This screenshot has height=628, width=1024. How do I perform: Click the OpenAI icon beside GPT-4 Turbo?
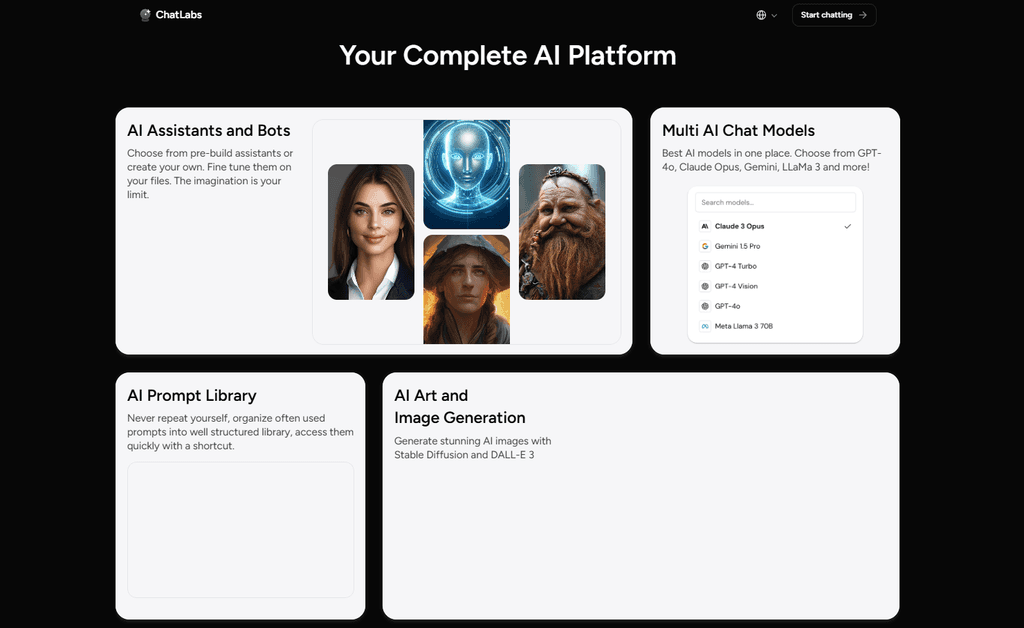(x=704, y=266)
